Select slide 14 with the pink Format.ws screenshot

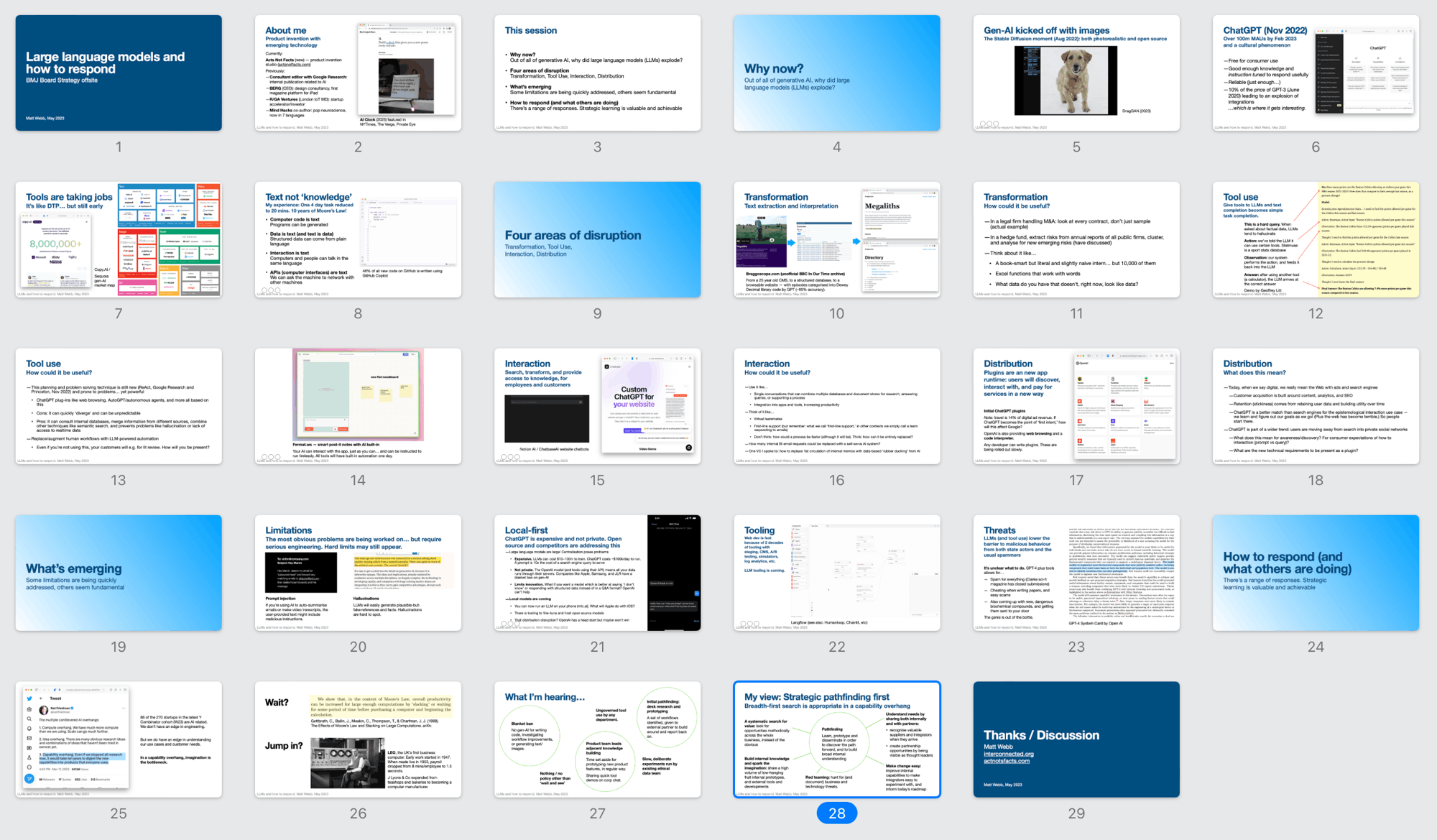point(358,406)
